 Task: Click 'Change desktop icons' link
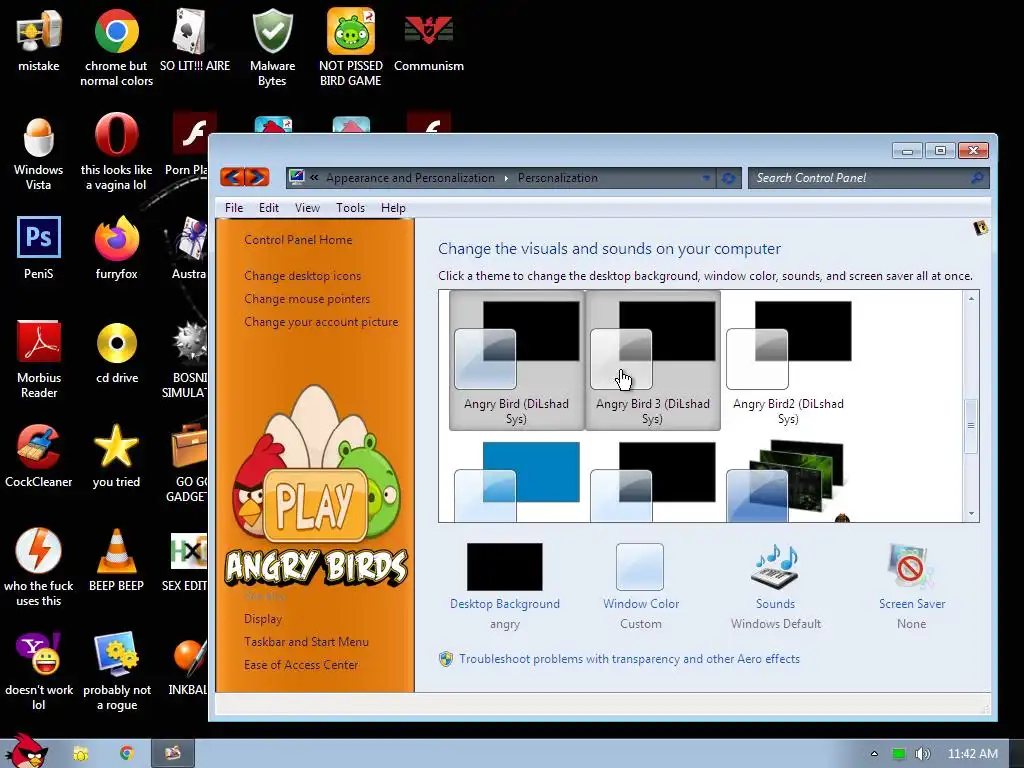click(x=302, y=276)
